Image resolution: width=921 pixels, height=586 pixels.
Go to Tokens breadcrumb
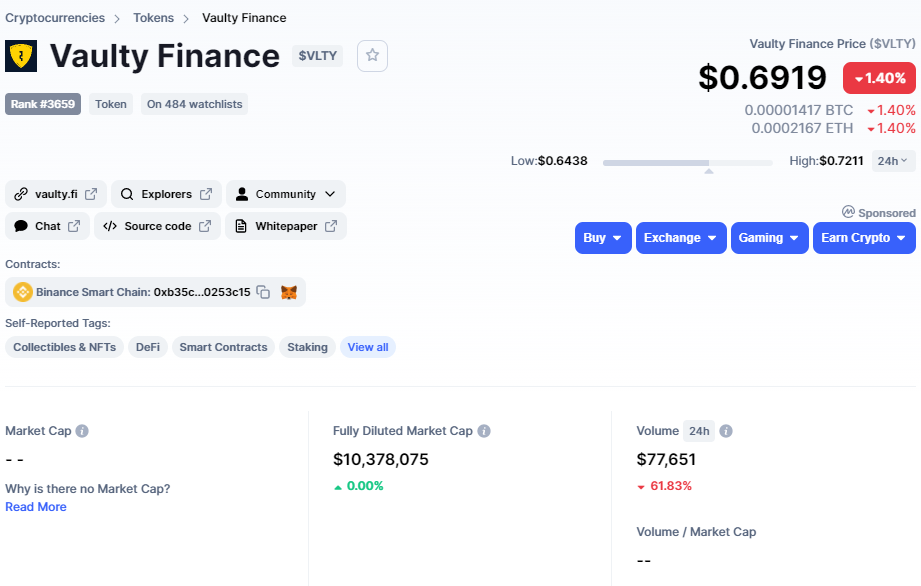click(x=153, y=18)
